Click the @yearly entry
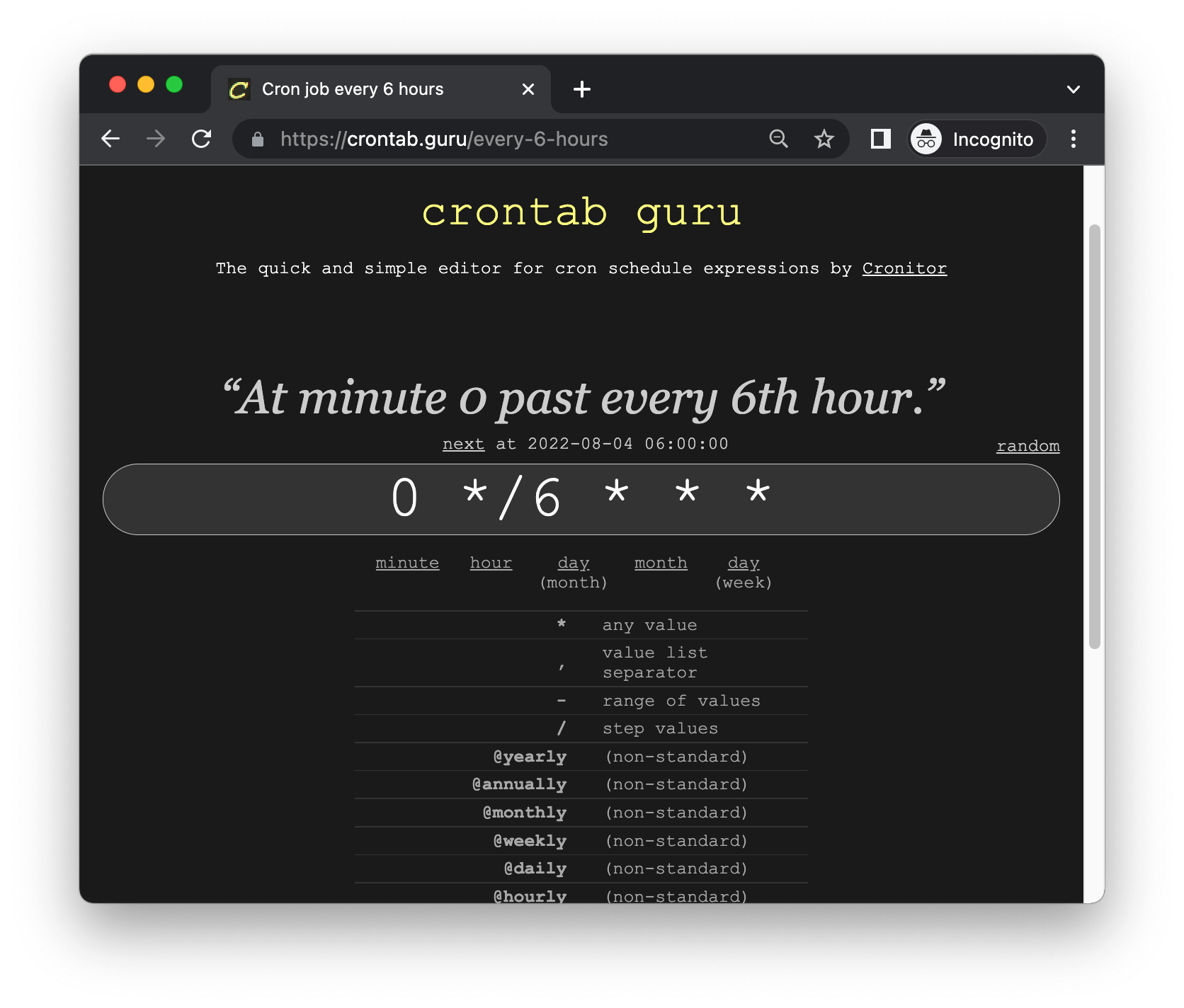Viewport: 1184px width, 1008px height. (x=530, y=757)
